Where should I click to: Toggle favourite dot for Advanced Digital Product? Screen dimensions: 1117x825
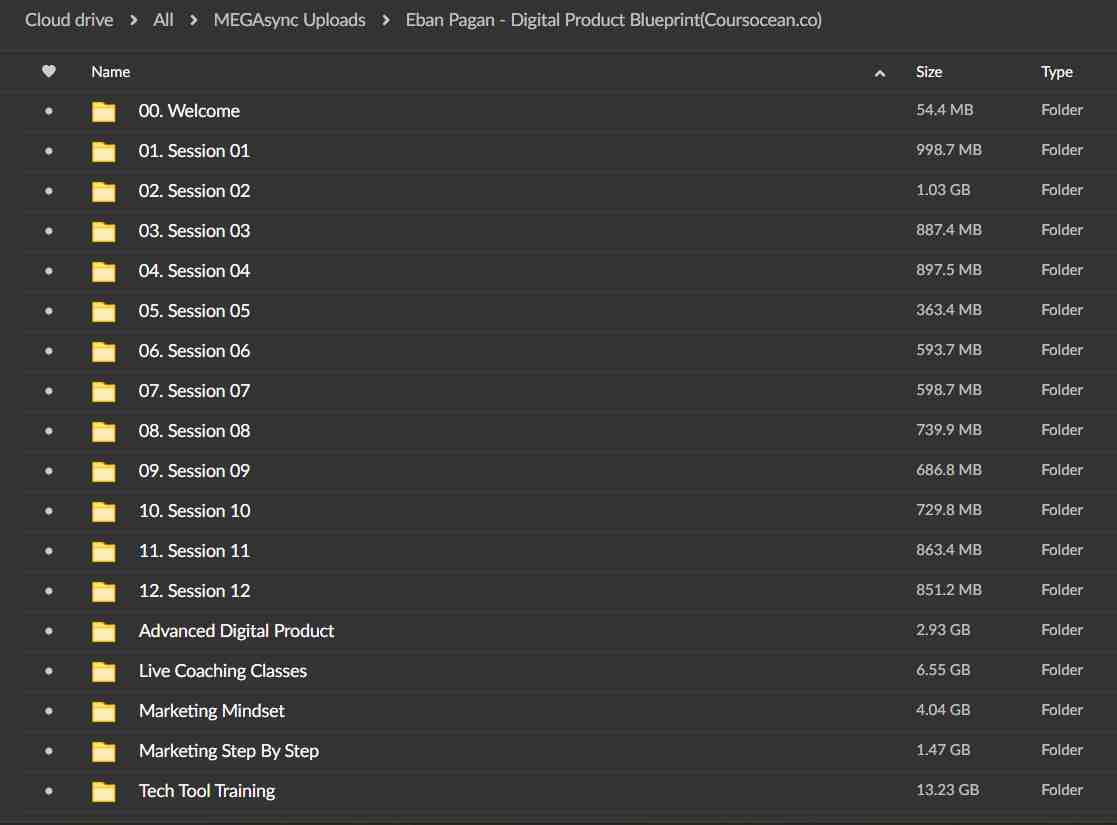48,631
